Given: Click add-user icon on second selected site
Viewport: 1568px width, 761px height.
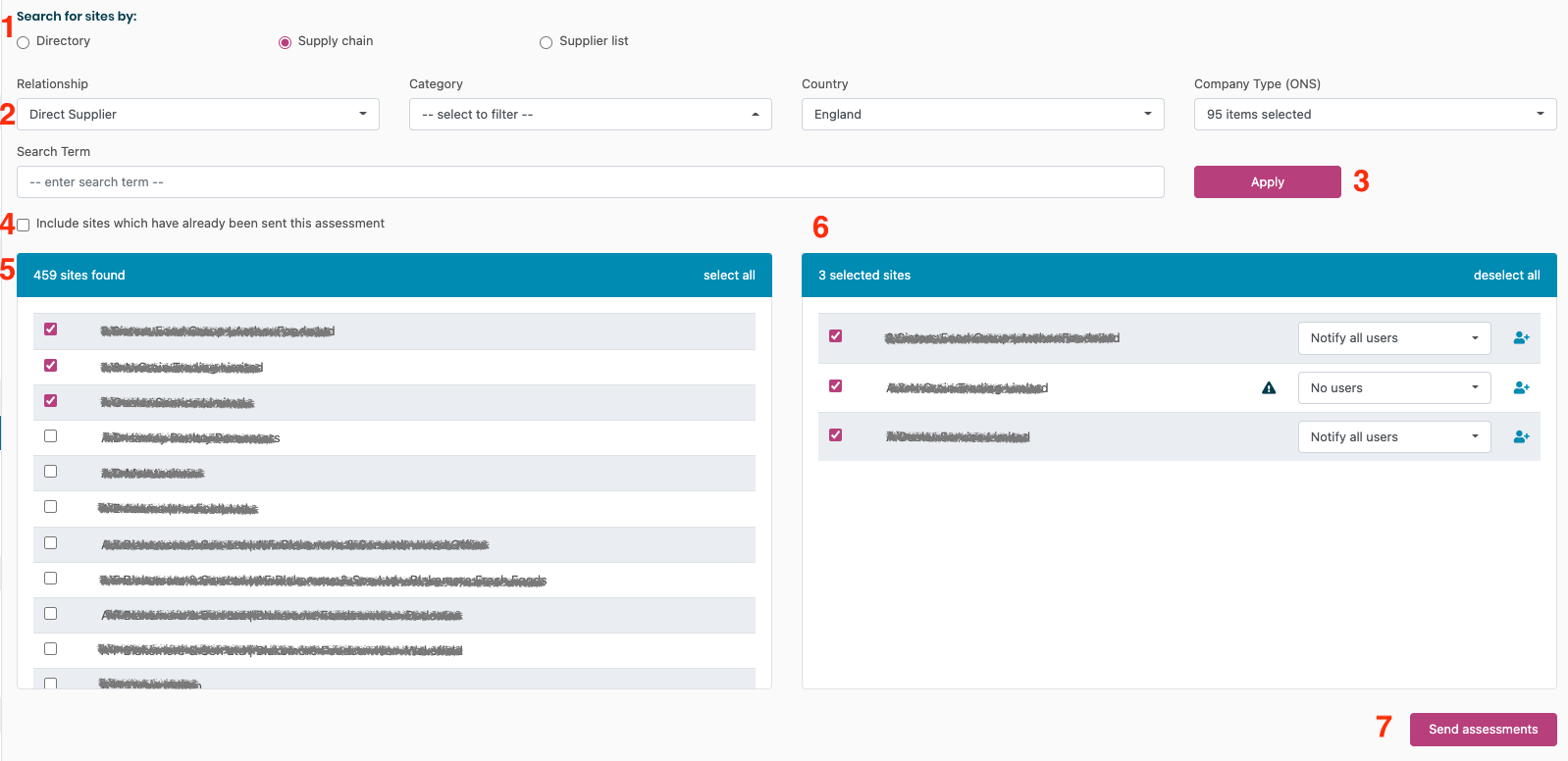Looking at the screenshot, I should tap(1521, 388).
